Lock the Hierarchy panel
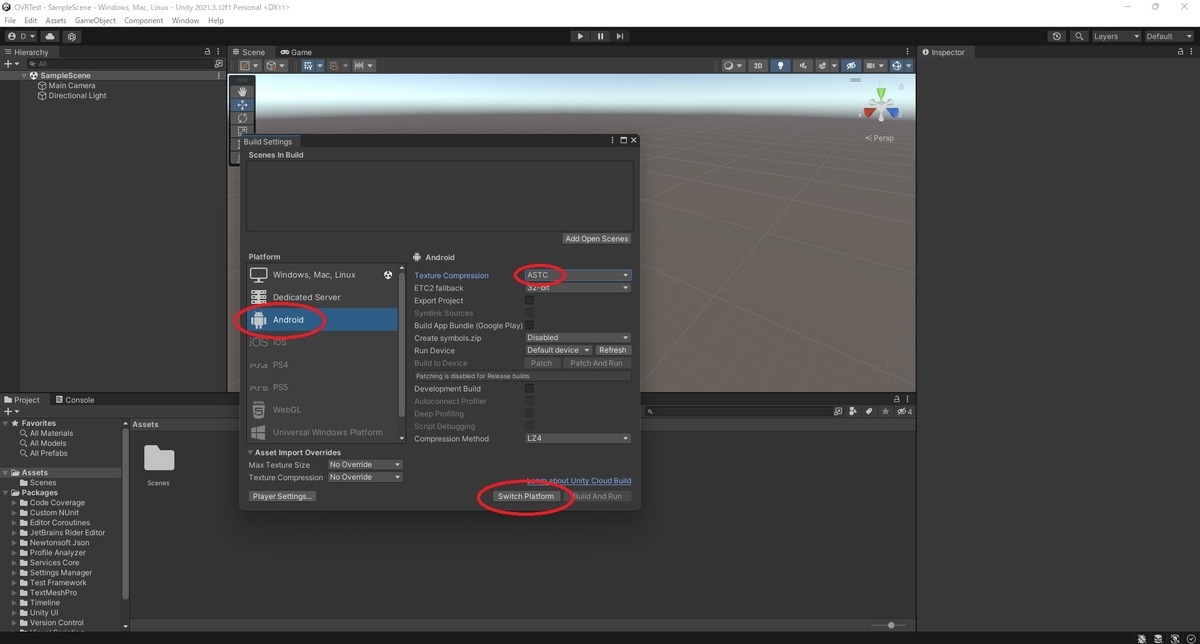Image resolution: width=1200 pixels, height=644 pixels. click(x=208, y=52)
